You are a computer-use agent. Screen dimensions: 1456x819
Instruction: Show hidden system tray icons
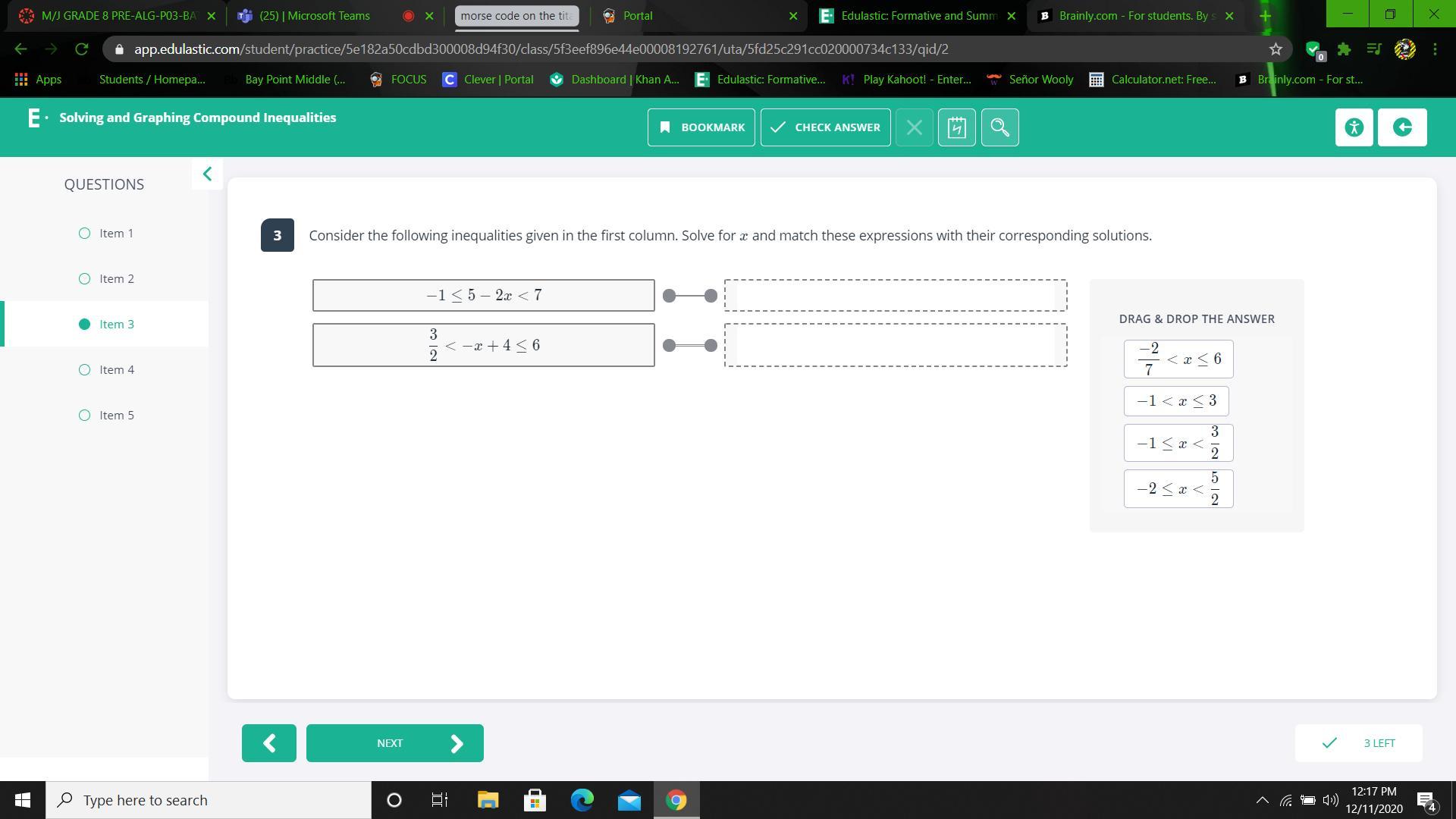click(1262, 800)
